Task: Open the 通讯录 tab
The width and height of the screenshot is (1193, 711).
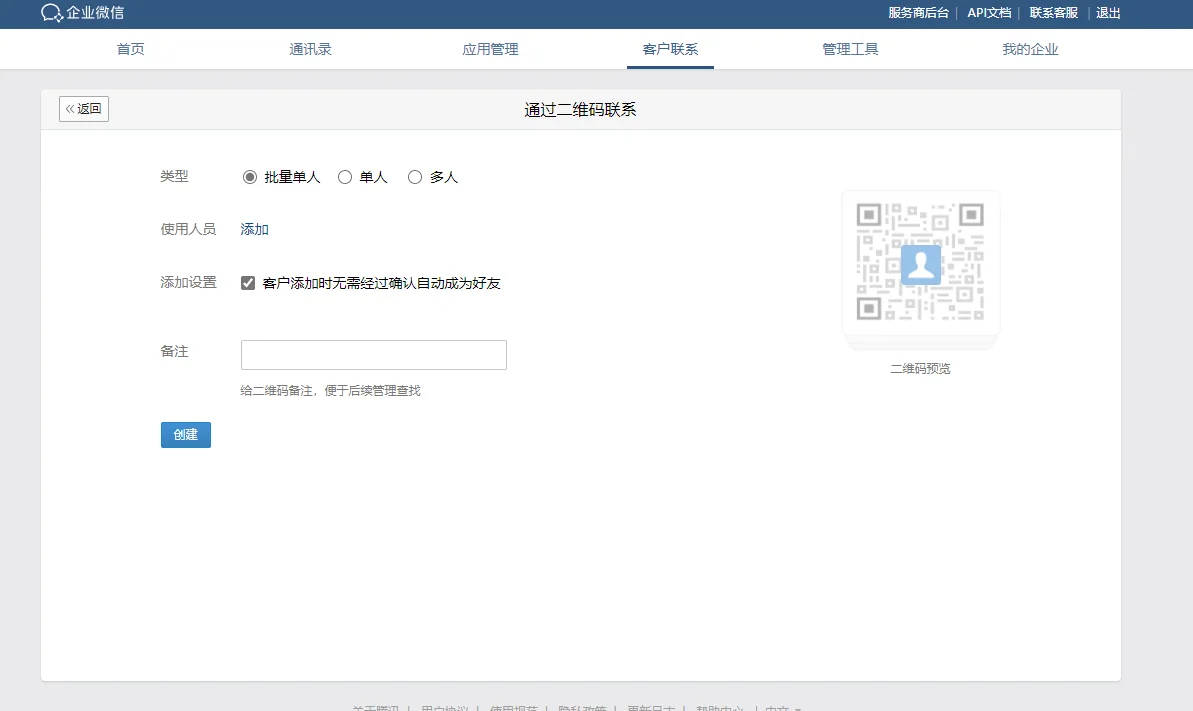Action: coord(310,49)
